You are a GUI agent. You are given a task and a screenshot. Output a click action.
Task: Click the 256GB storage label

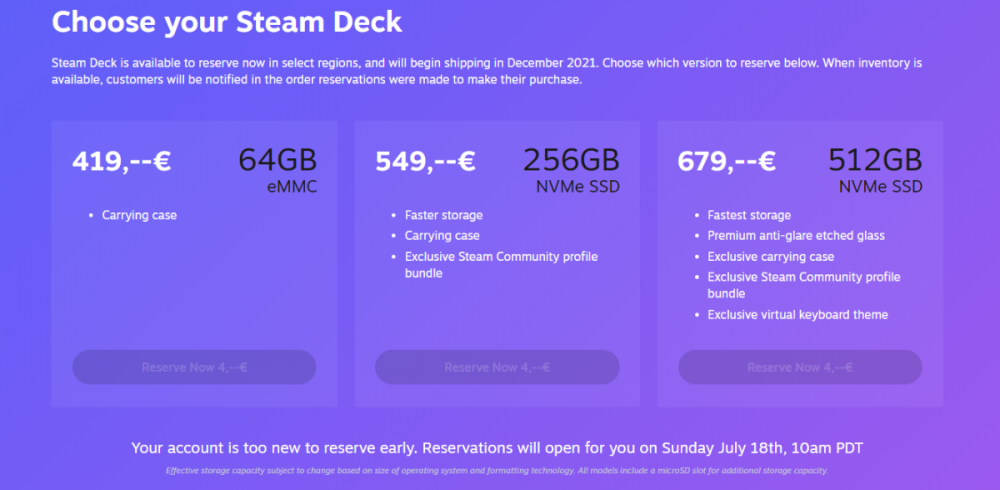point(571,160)
